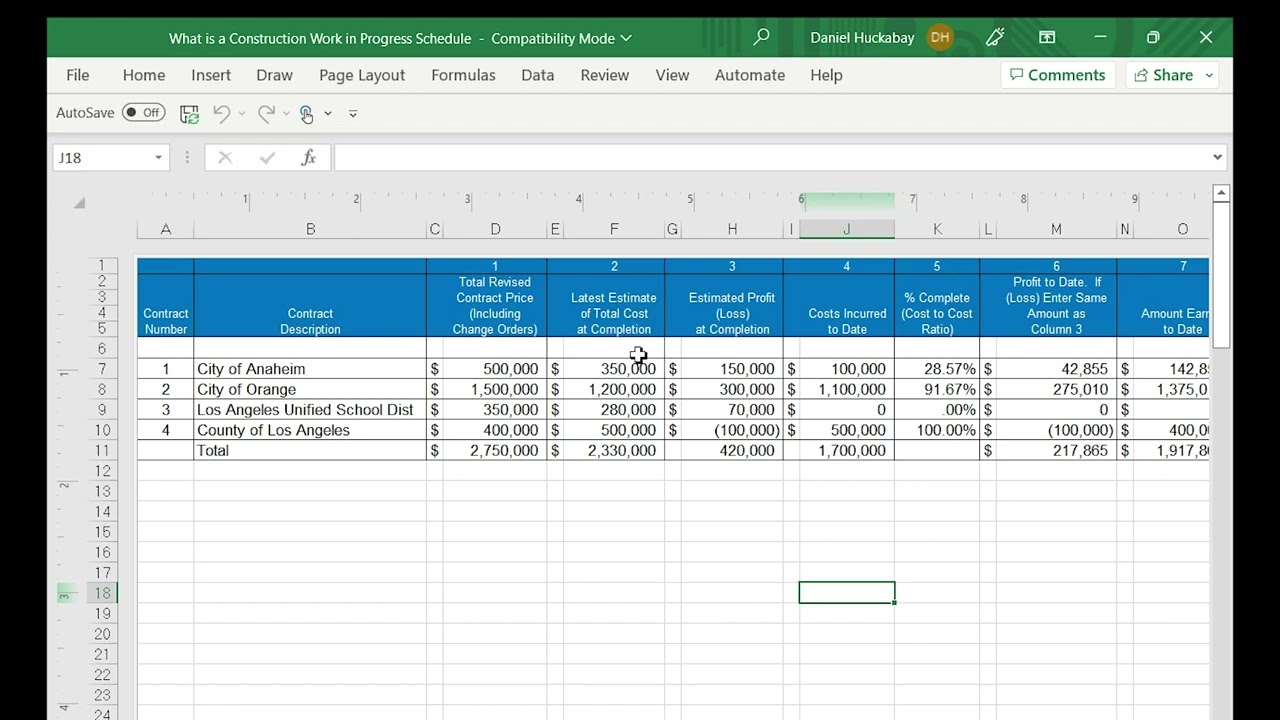The width and height of the screenshot is (1280, 720).
Task: Click the formula bar Enter checkmark icon
Action: point(267,158)
